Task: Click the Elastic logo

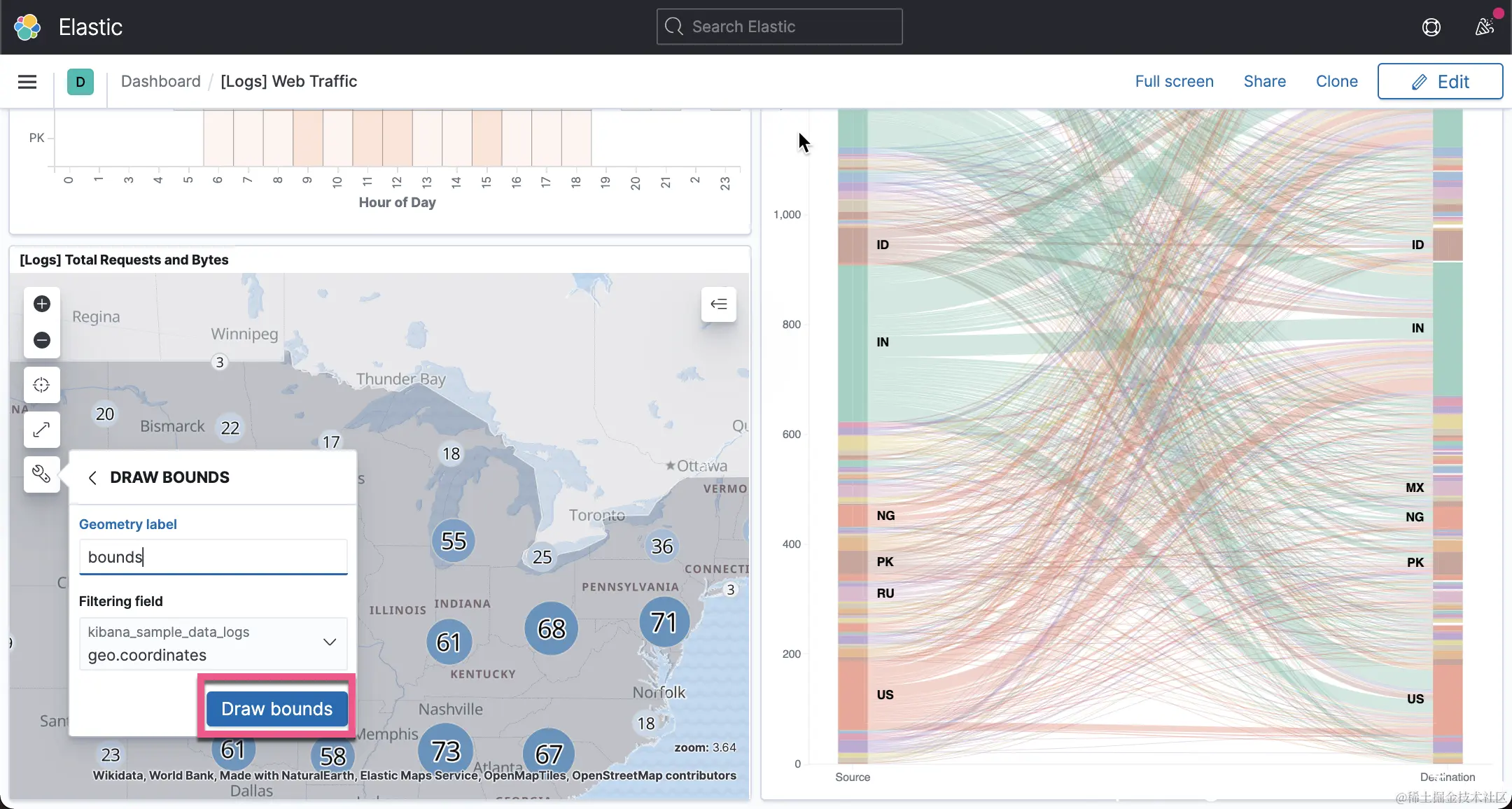Action: point(28,27)
